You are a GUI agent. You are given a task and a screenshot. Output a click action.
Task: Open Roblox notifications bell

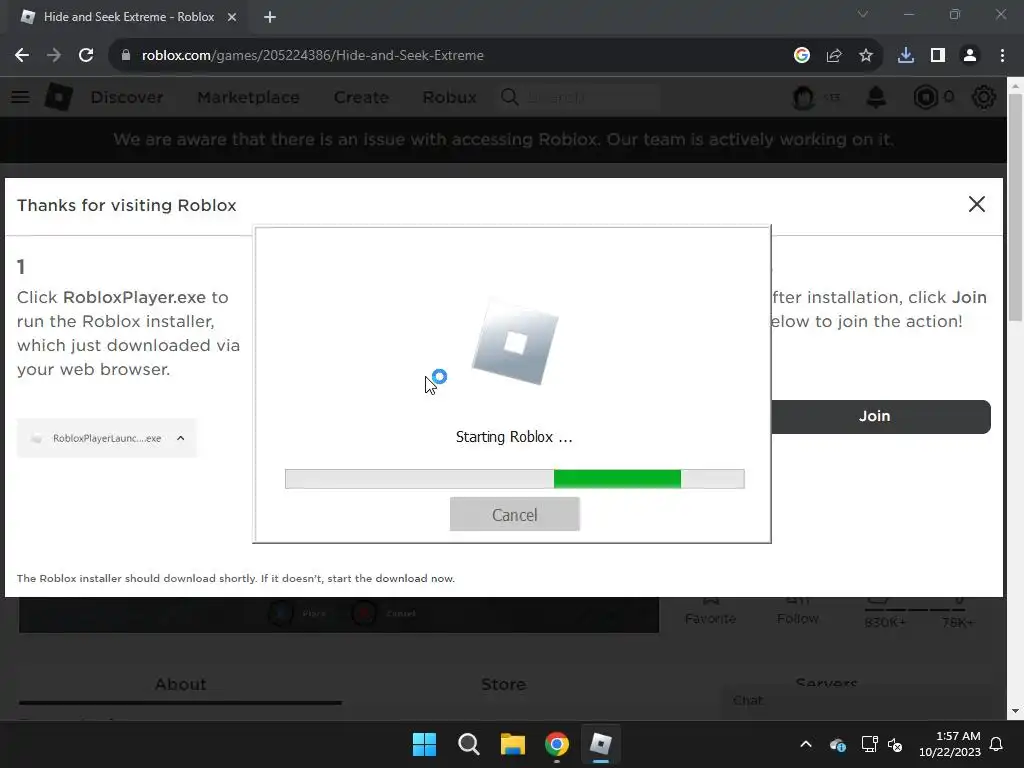click(876, 97)
